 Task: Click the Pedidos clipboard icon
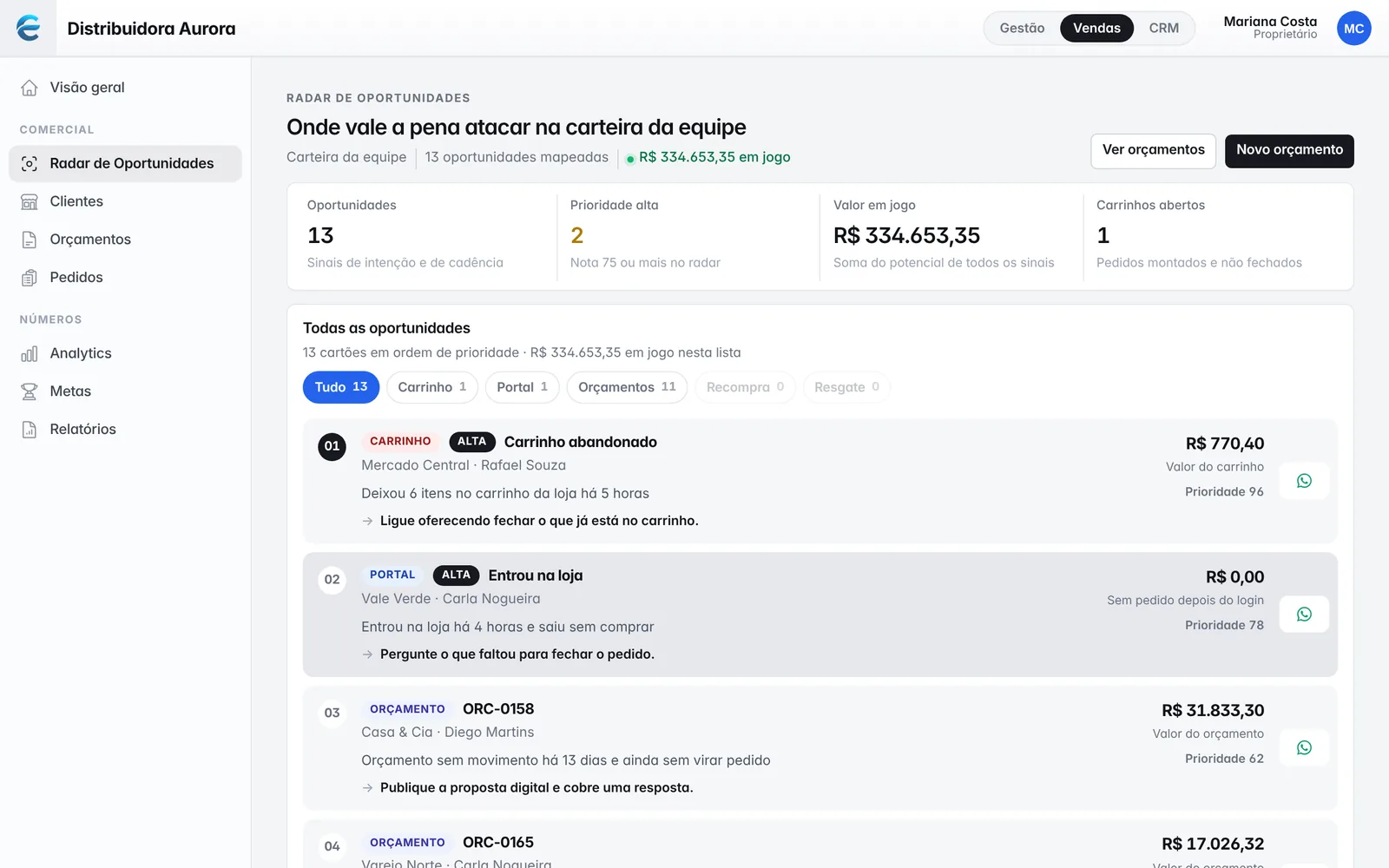click(30, 278)
